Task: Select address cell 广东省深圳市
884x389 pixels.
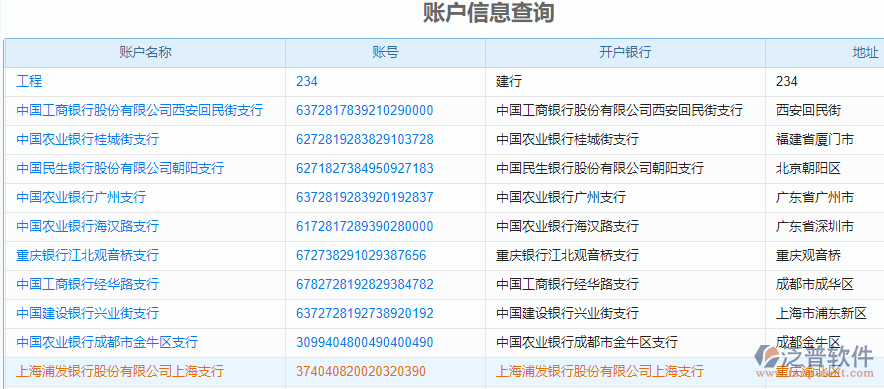Action: [825, 226]
